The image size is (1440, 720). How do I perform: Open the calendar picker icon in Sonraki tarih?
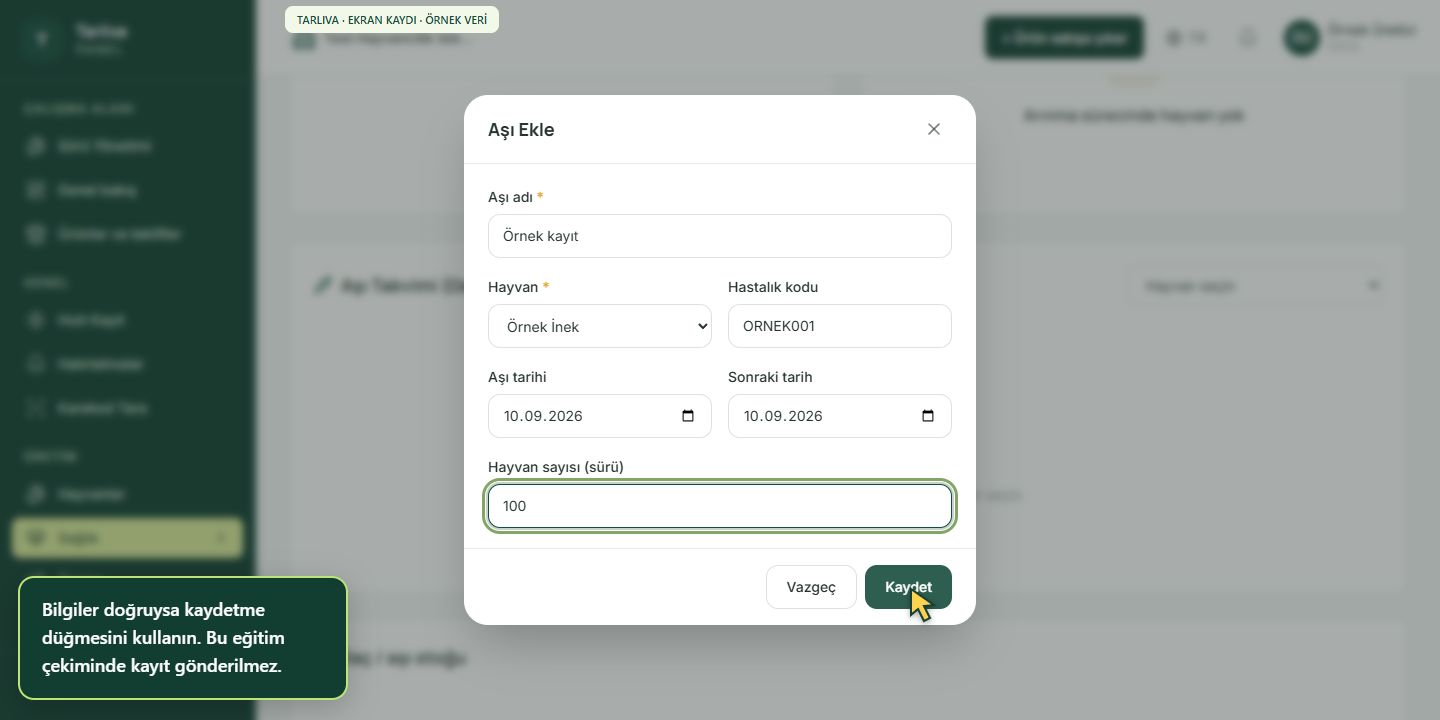pos(928,416)
